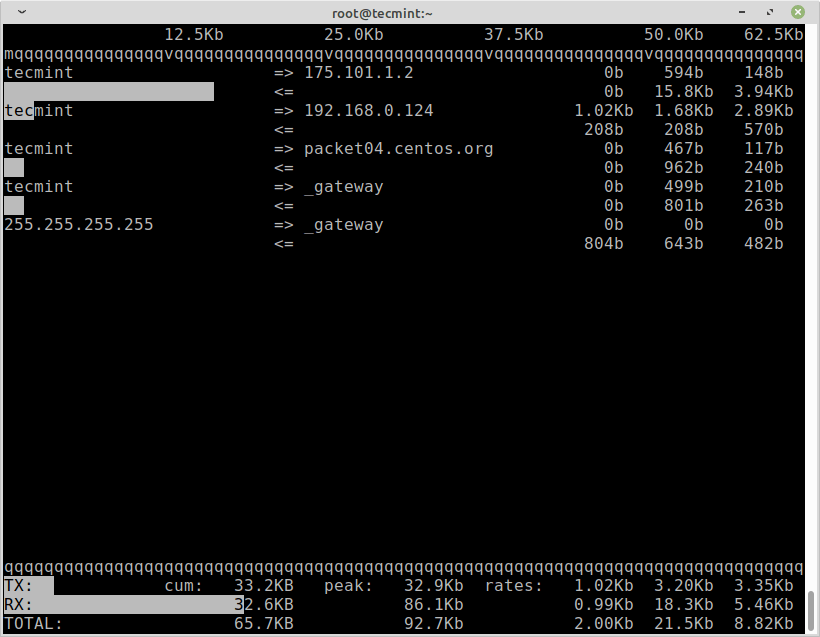This screenshot has height=637, width=820.
Task: Select the 255.255.255.255 broadcast entry
Action: 78,224
